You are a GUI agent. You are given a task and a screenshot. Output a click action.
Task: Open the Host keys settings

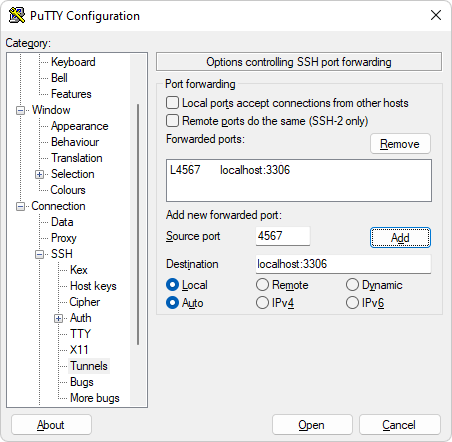93,286
